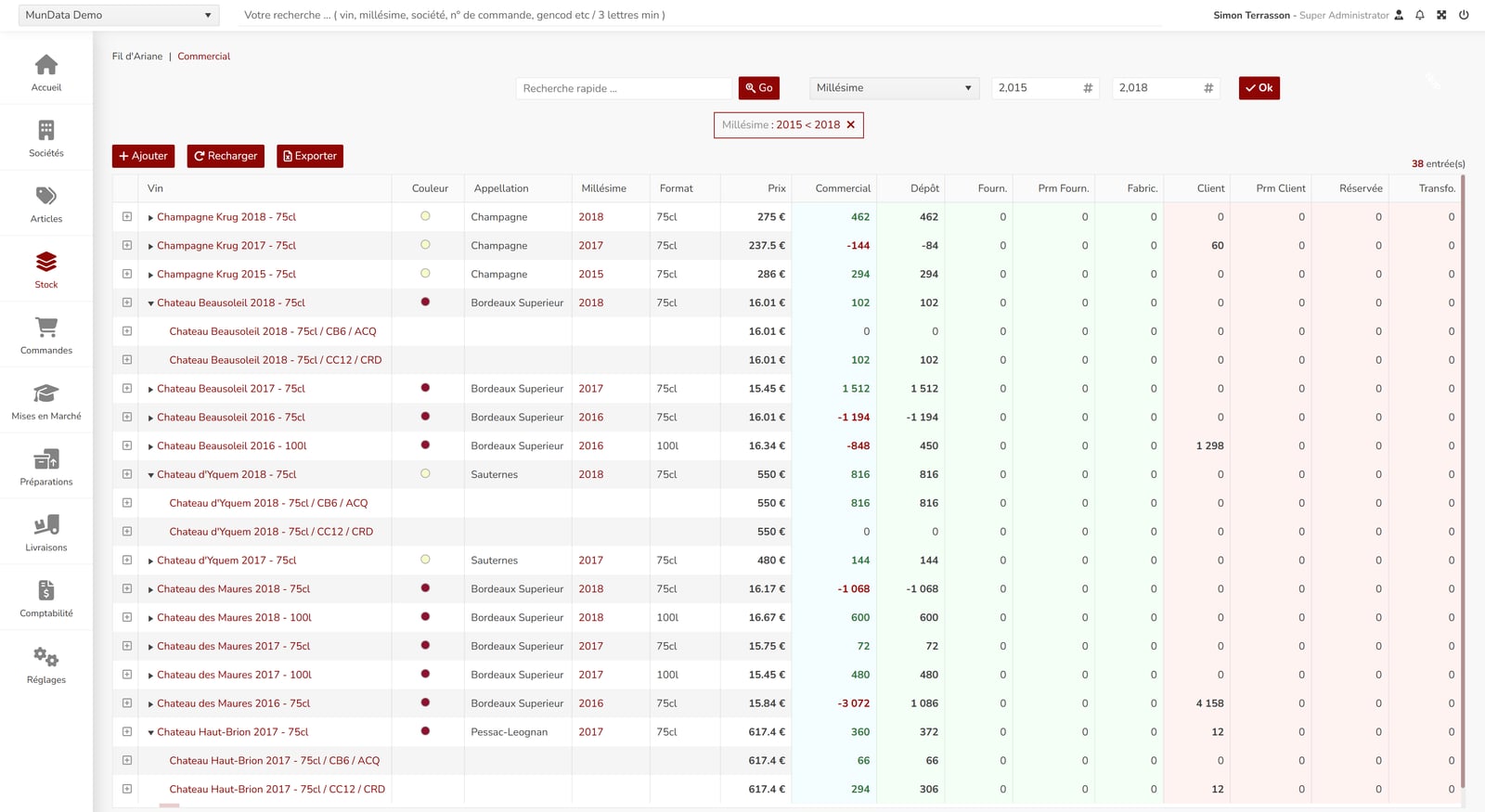Remove the Millésime 2015 < 2018 filter

850,125
